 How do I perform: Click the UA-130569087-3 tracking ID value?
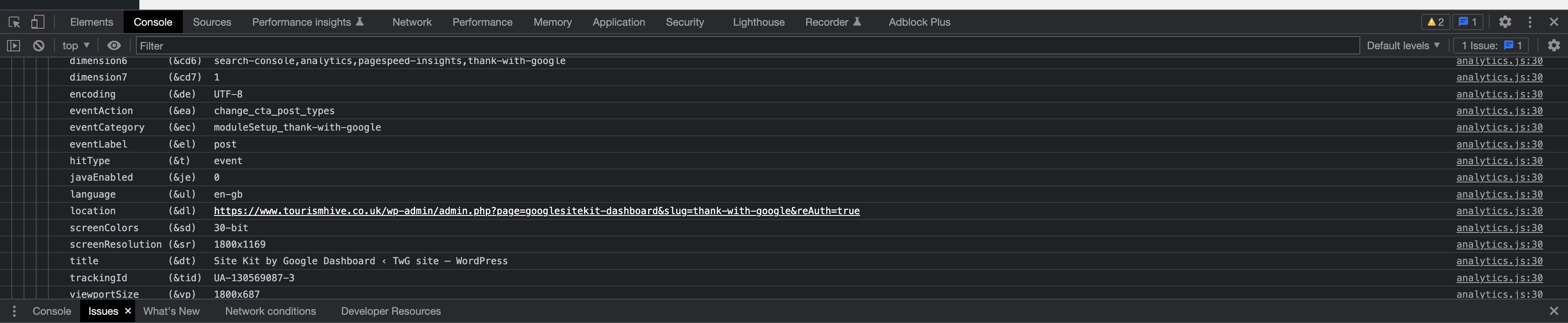pyautogui.click(x=254, y=278)
